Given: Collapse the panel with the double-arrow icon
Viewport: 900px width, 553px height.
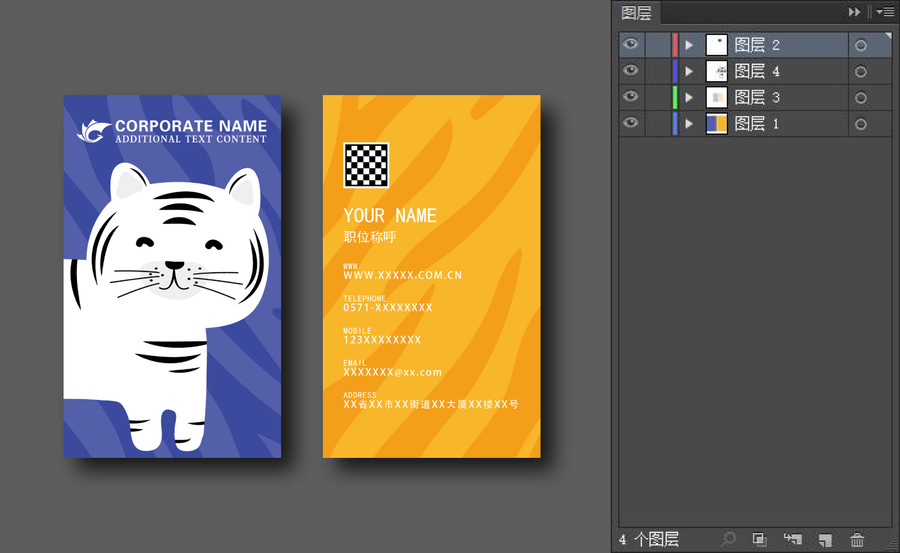Looking at the screenshot, I should (854, 12).
